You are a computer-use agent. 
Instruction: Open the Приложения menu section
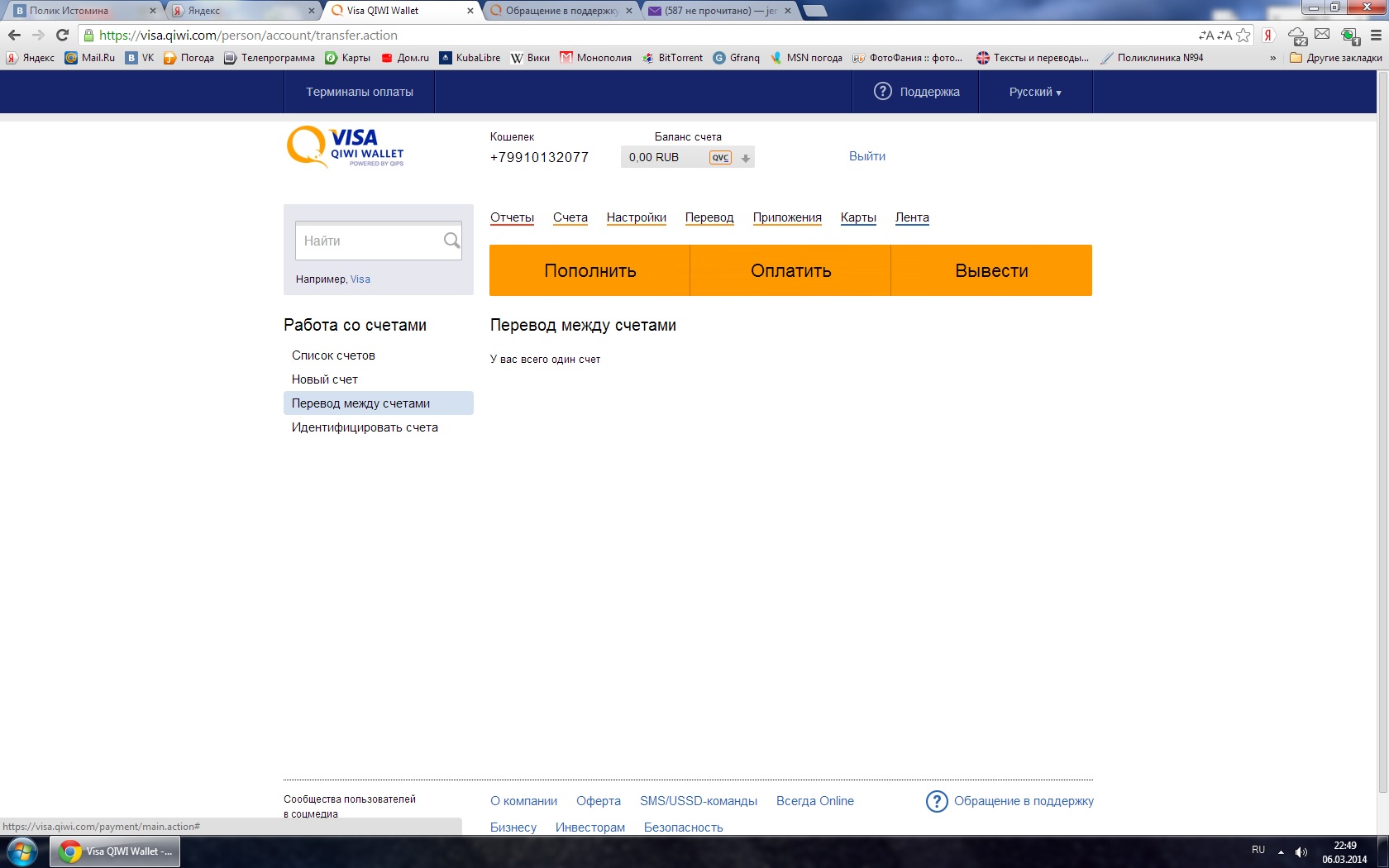787,217
